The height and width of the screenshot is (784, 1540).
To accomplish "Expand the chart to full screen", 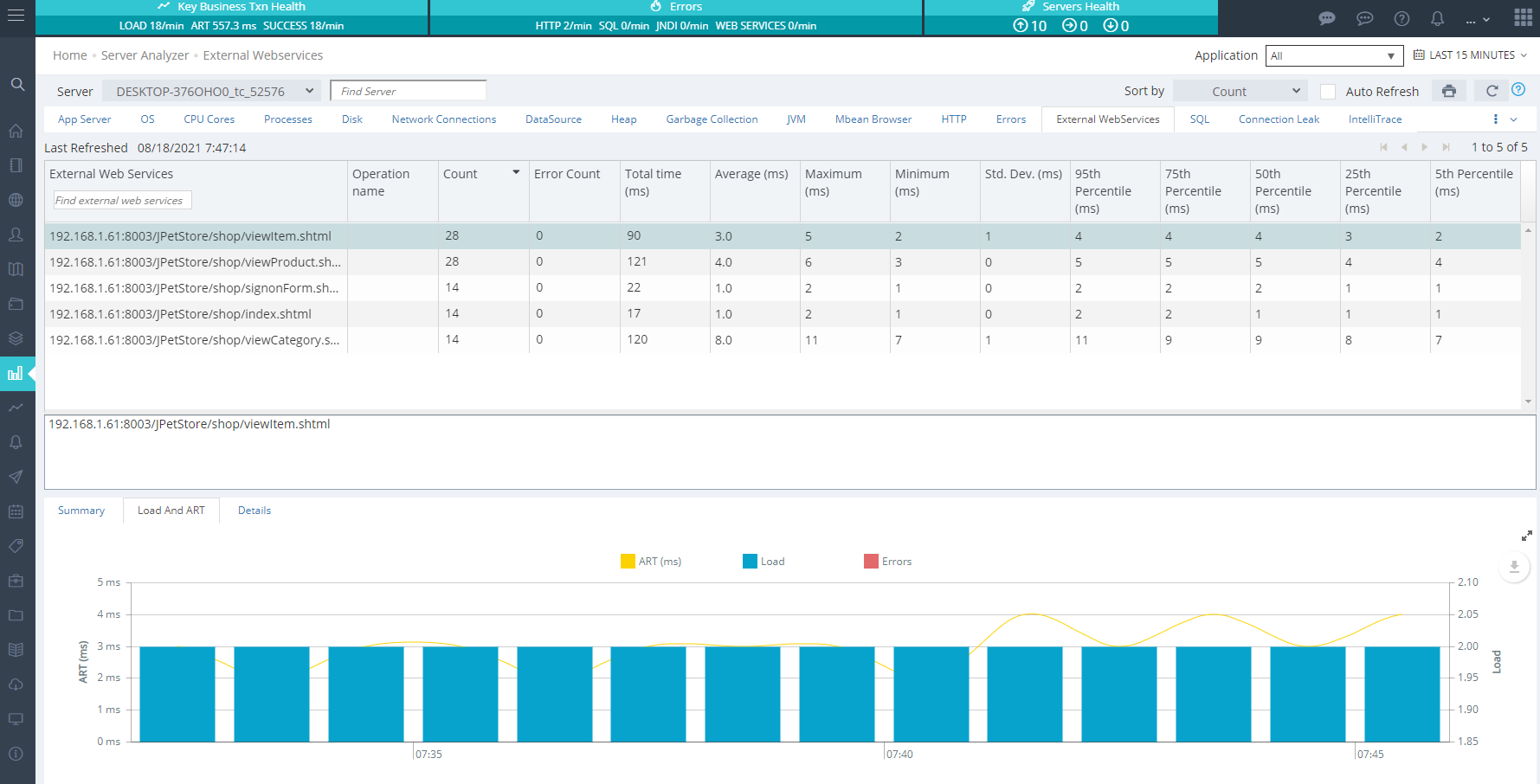I will click(1527, 536).
